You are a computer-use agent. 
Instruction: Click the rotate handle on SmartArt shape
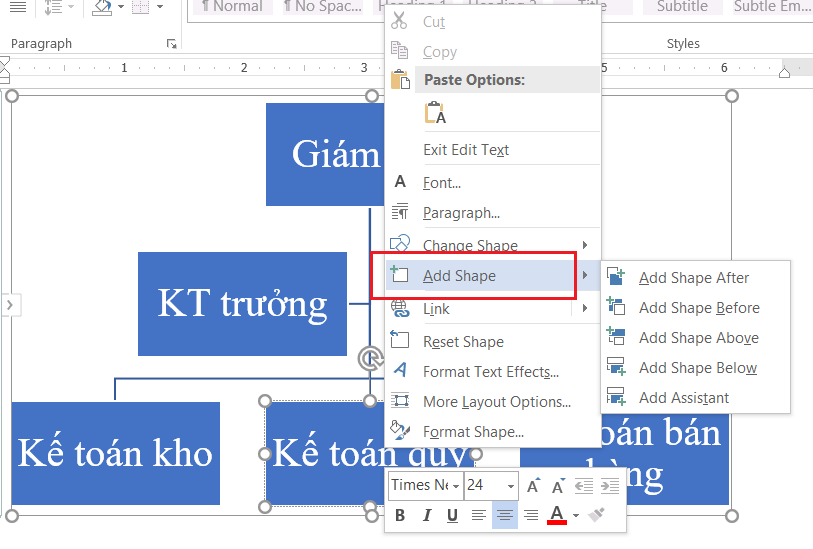pyautogui.click(x=370, y=358)
